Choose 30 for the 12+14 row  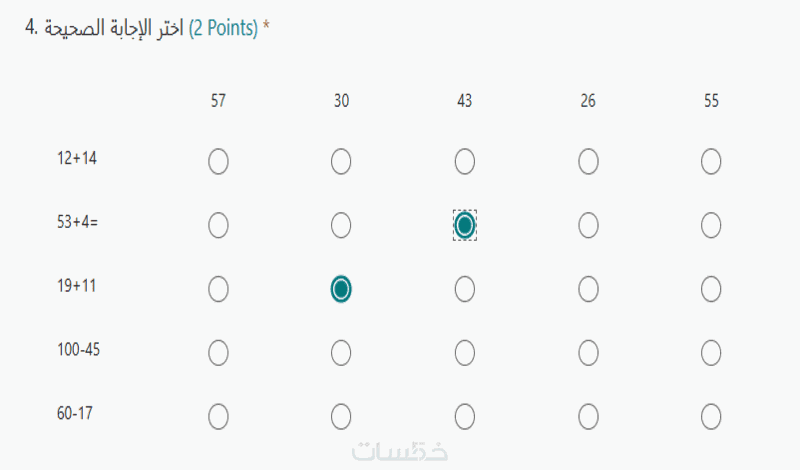tap(341, 161)
